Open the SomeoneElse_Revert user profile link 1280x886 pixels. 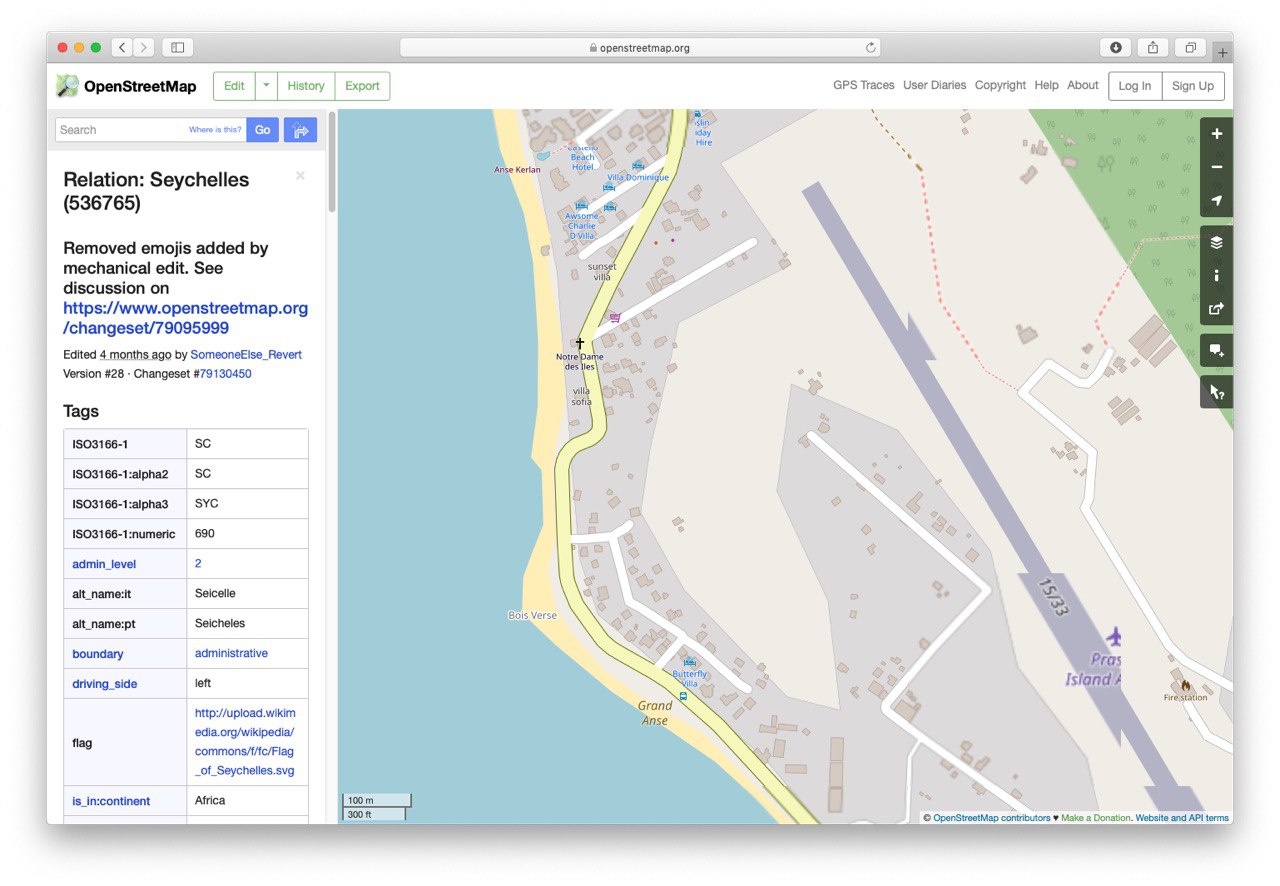(x=246, y=354)
